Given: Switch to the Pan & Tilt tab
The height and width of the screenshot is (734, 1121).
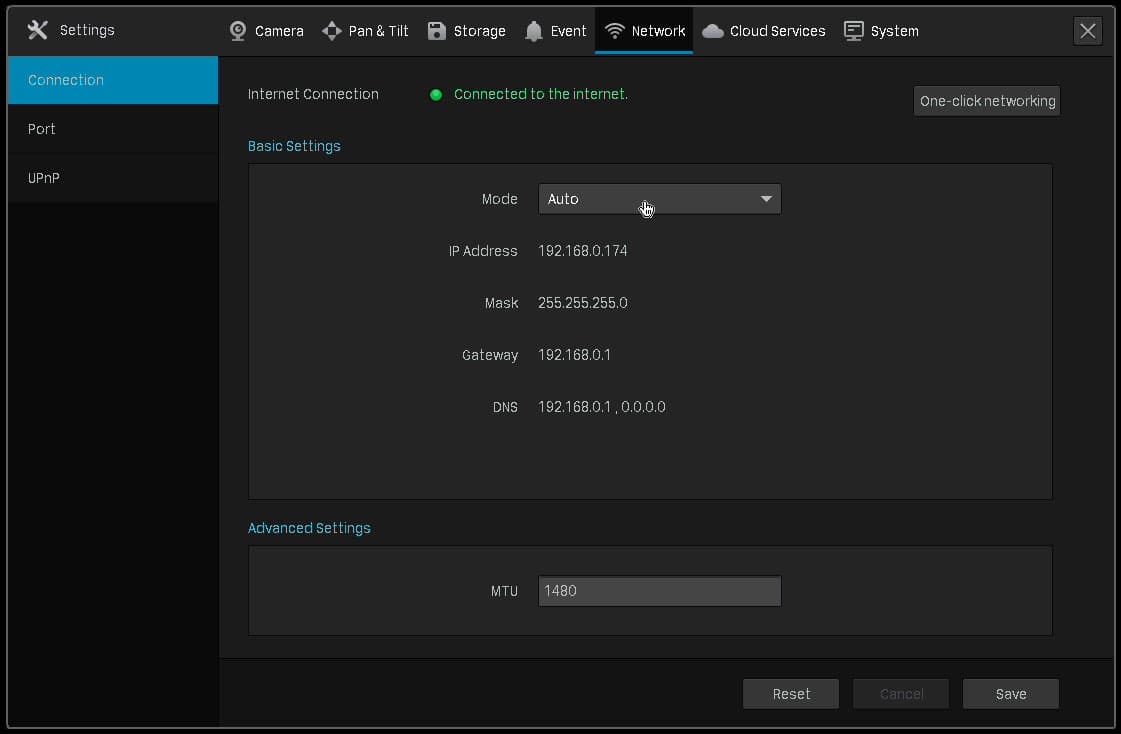Looking at the screenshot, I should [x=365, y=31].
